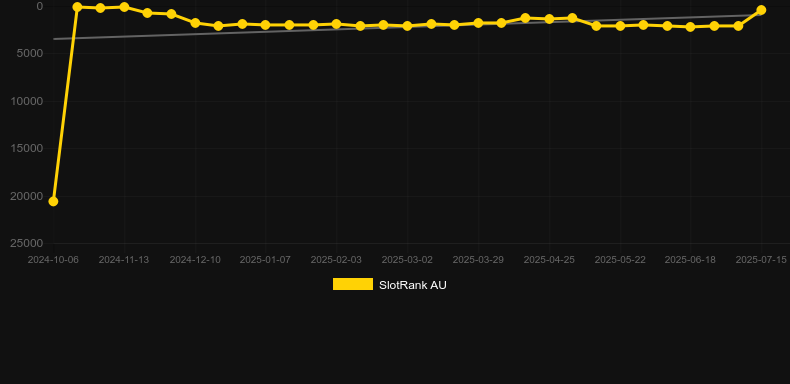This screenshot has height=384, width=790.
Task: Click the second data point near rank 0
Action: pos(77,7)
